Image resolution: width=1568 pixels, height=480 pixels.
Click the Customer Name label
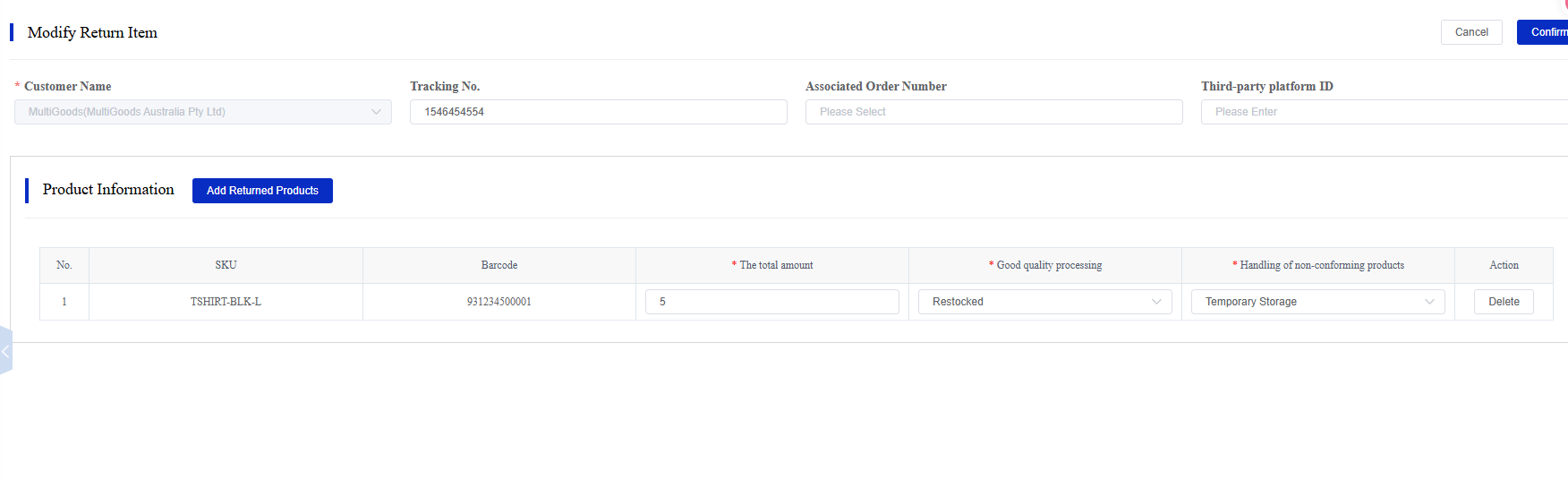(x=67, y=87)
